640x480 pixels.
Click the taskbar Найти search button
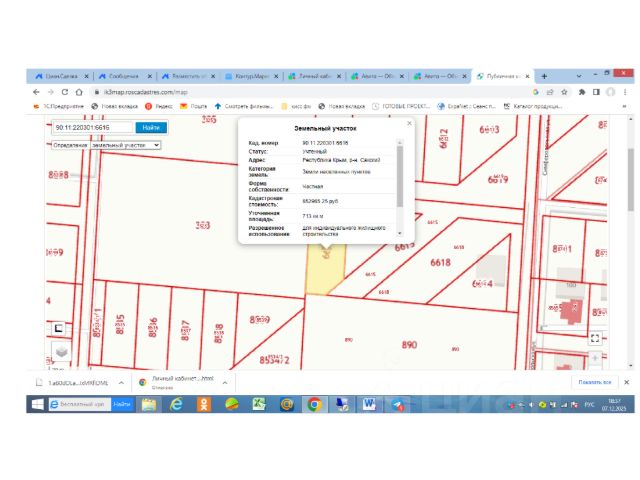click(x=122, y=404)
